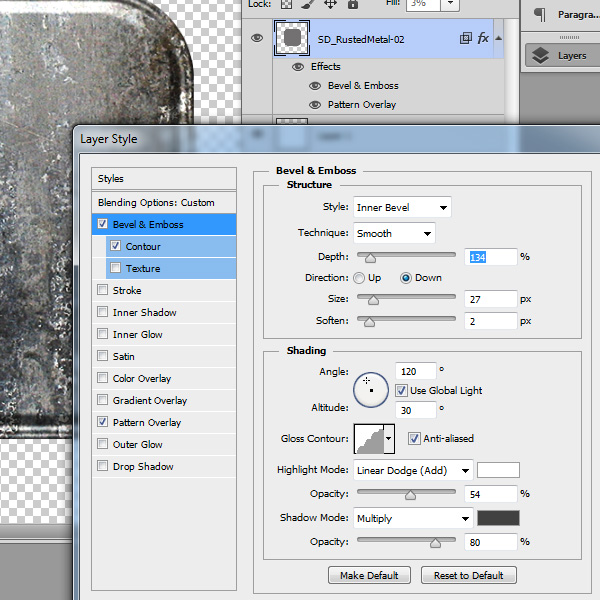Viewport: 600px width, 600px height.
Task: Click the Altitude value field
Action: click(416, 410)
